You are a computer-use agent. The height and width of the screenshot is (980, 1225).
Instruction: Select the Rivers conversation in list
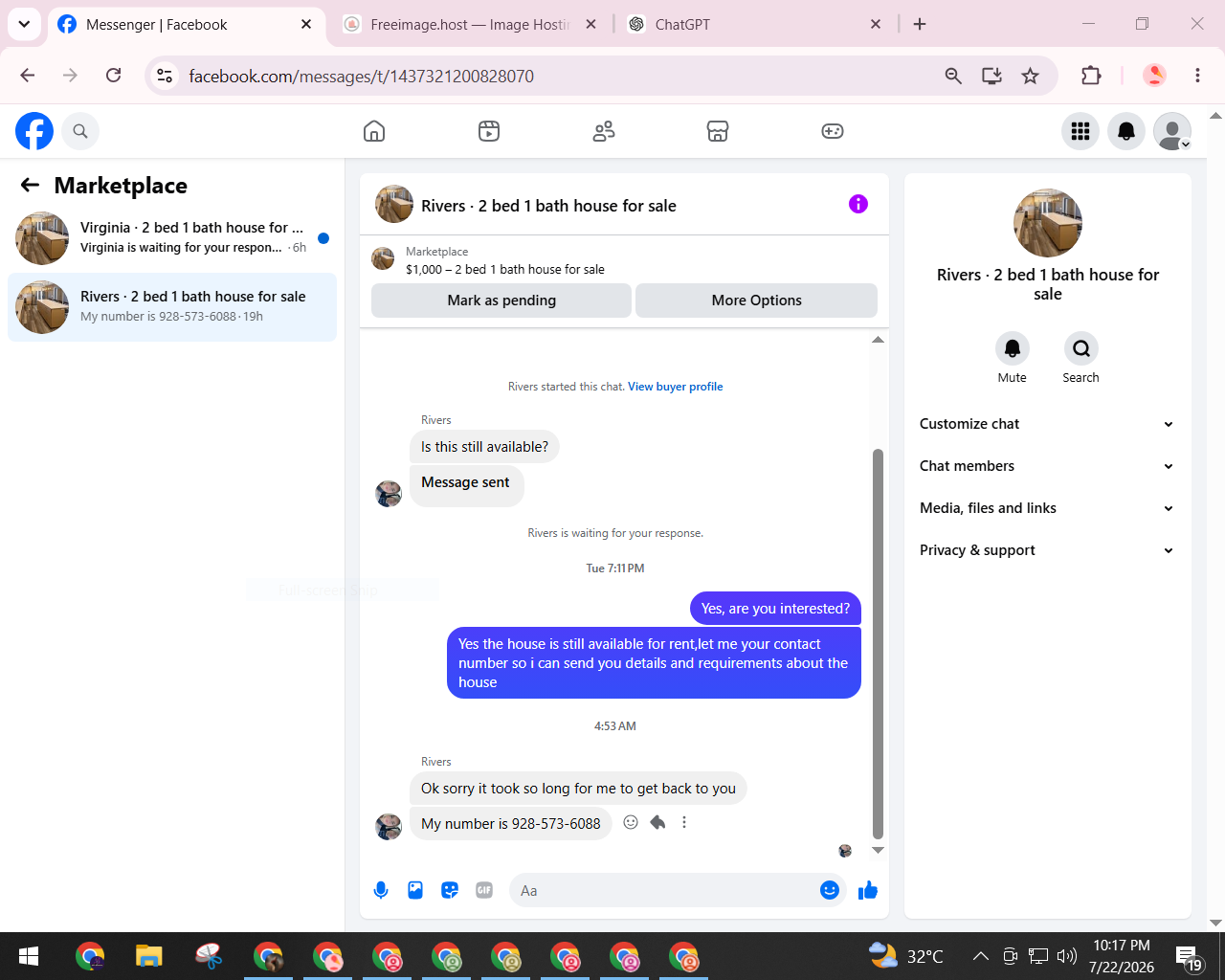(x=172, y=307)
